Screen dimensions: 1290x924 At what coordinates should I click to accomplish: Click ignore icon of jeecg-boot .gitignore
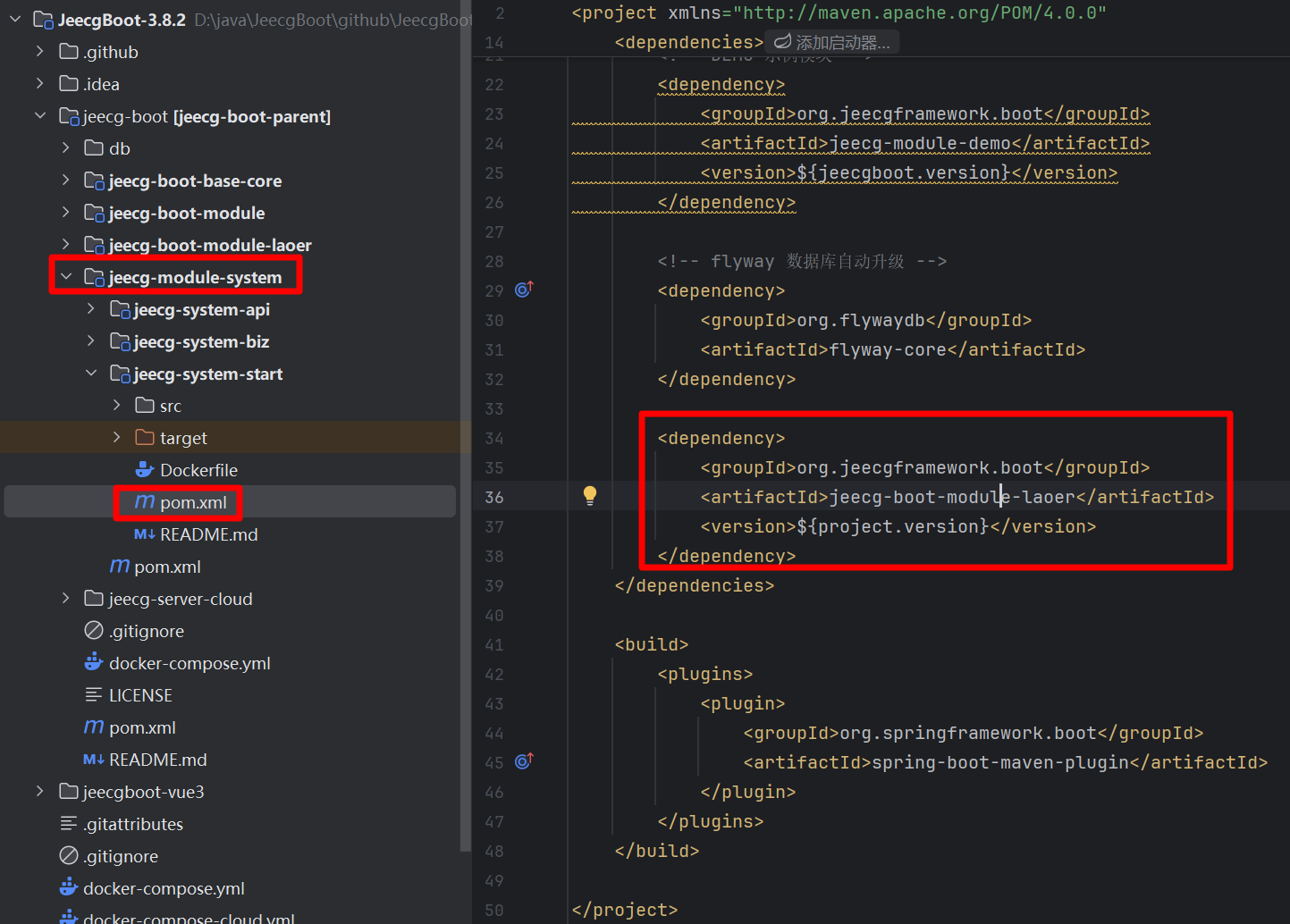pos(94,630)
